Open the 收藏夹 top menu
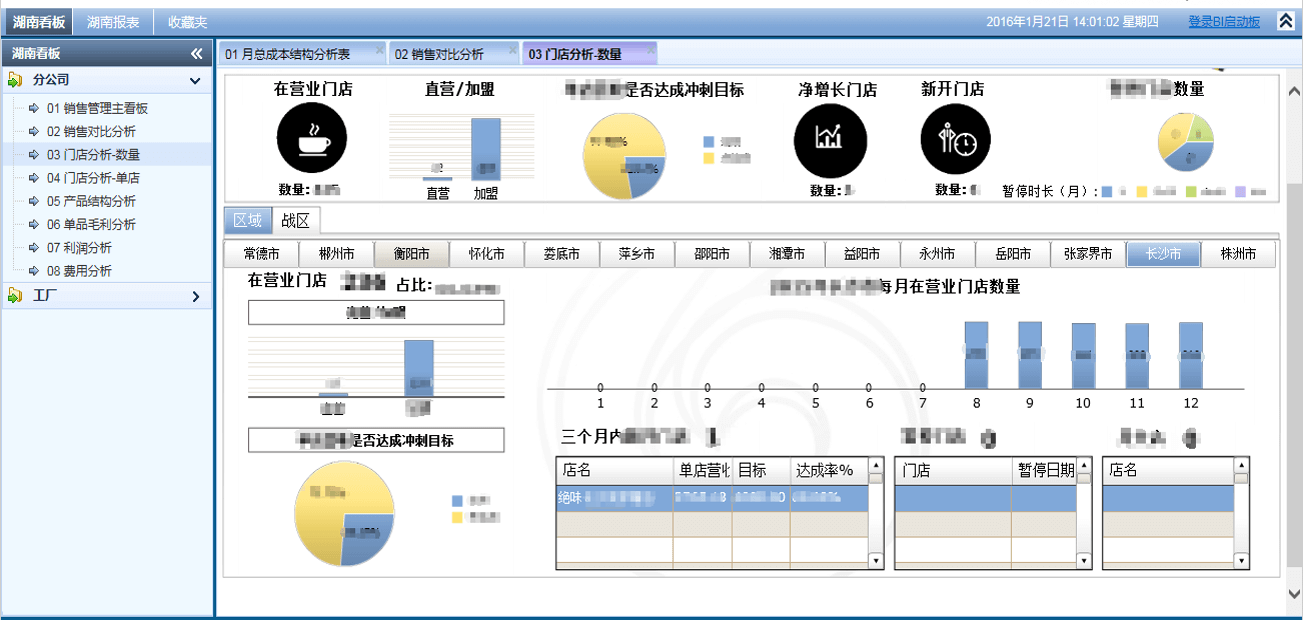This screenshot has height=620, width=1303. [187, 21]
